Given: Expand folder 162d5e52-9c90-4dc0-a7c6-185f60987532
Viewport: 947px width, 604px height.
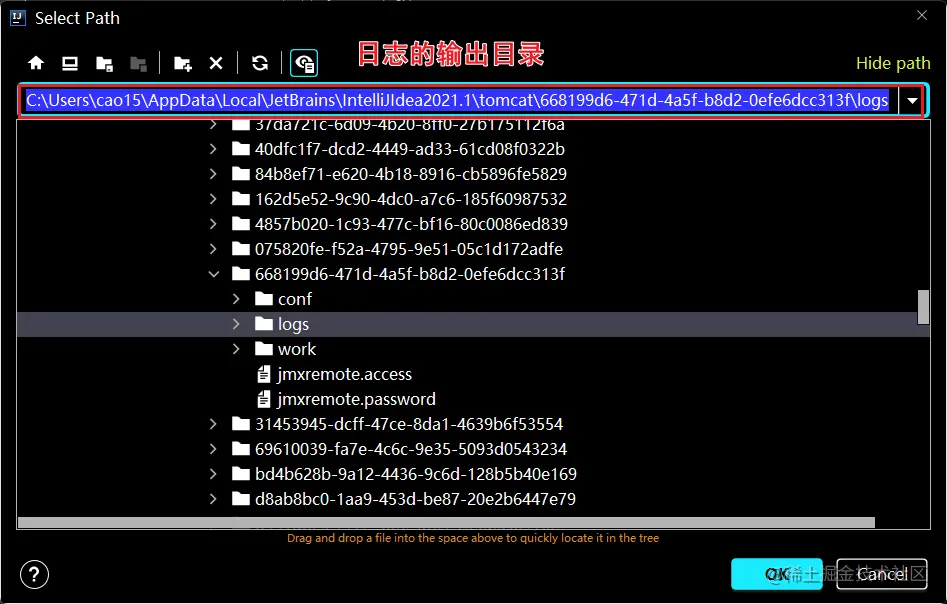Looking at the screenshot, I should coord(213,199).
